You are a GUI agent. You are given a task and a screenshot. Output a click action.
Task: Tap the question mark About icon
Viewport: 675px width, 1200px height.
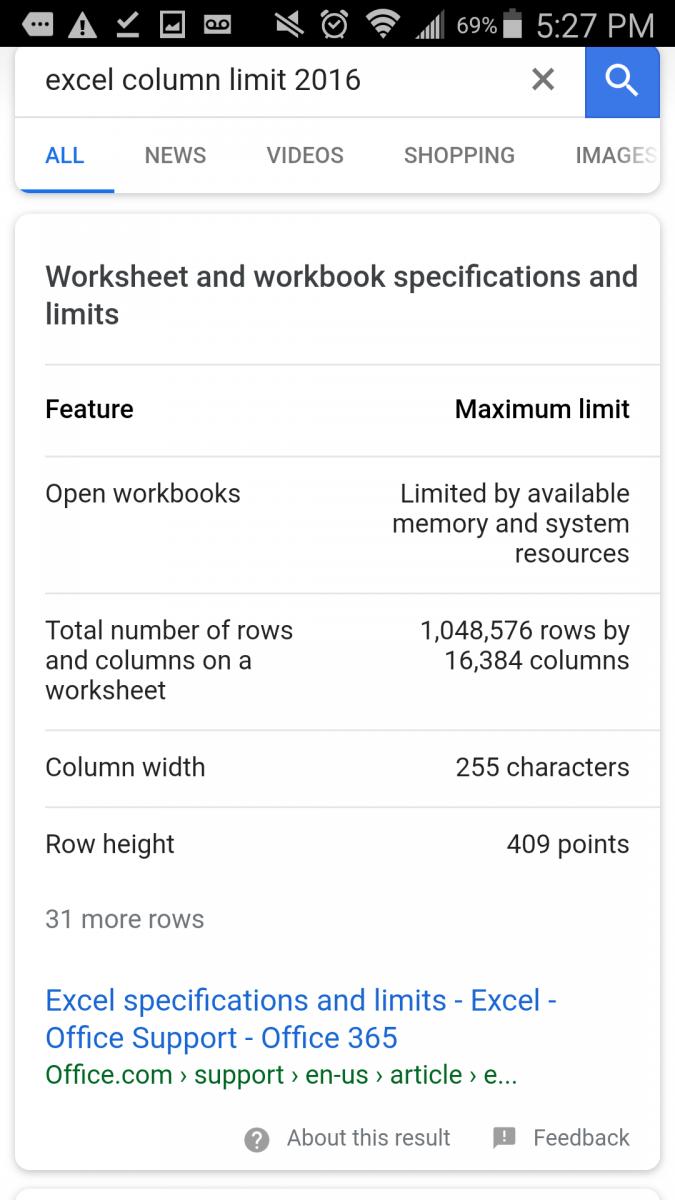(257, 1139)
